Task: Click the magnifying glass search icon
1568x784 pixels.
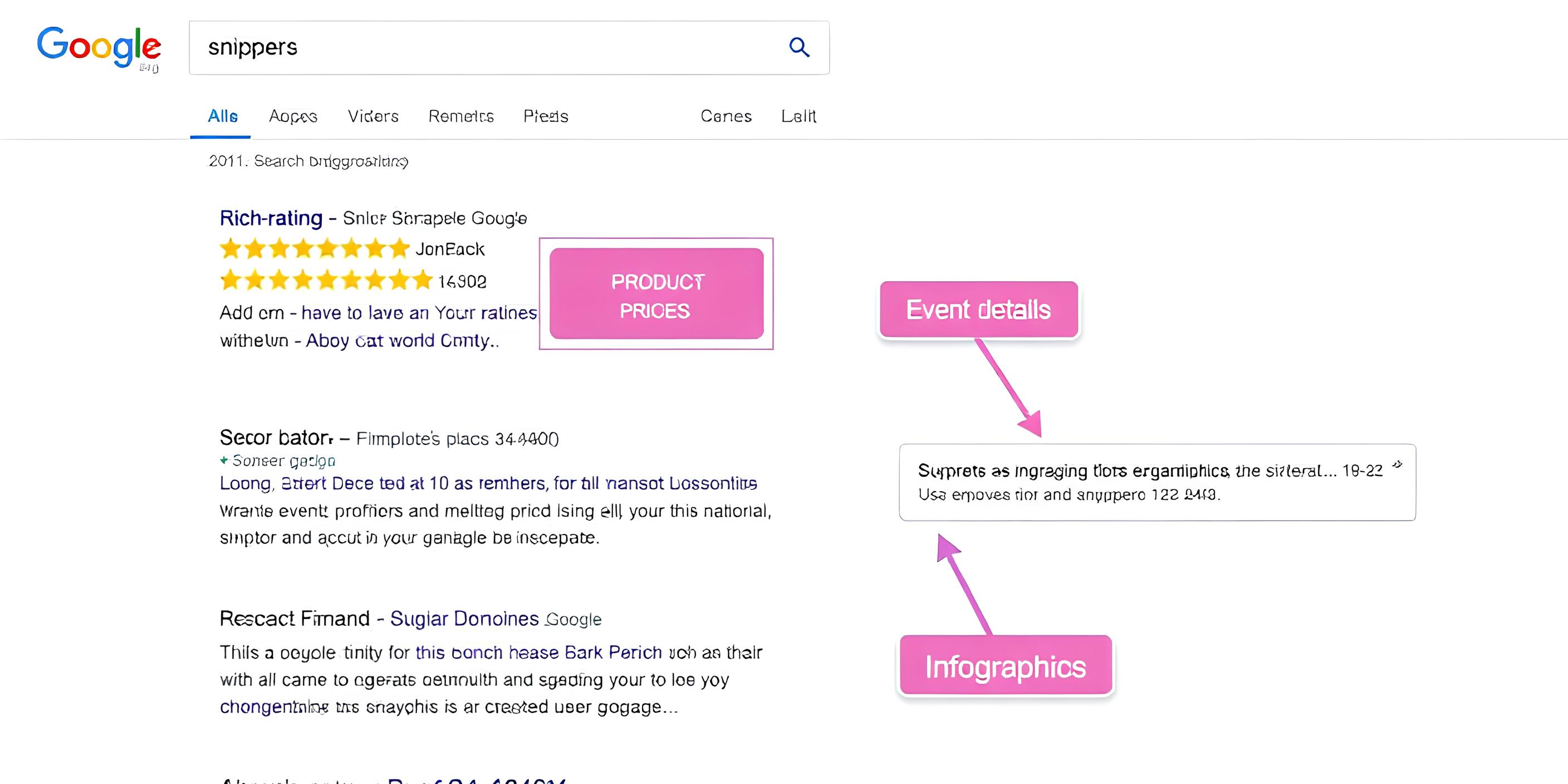Action: pos(798,47)
